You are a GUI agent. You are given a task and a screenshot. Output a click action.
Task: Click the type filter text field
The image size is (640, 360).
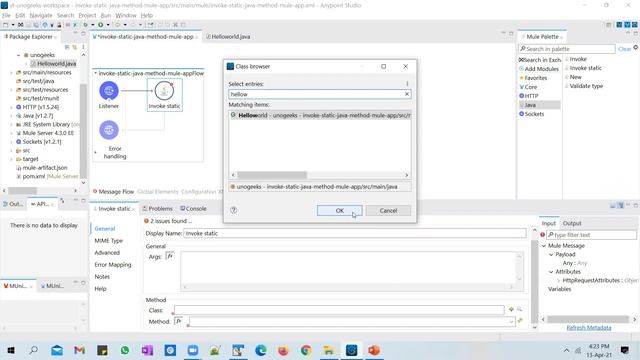(x=591, y=235)
